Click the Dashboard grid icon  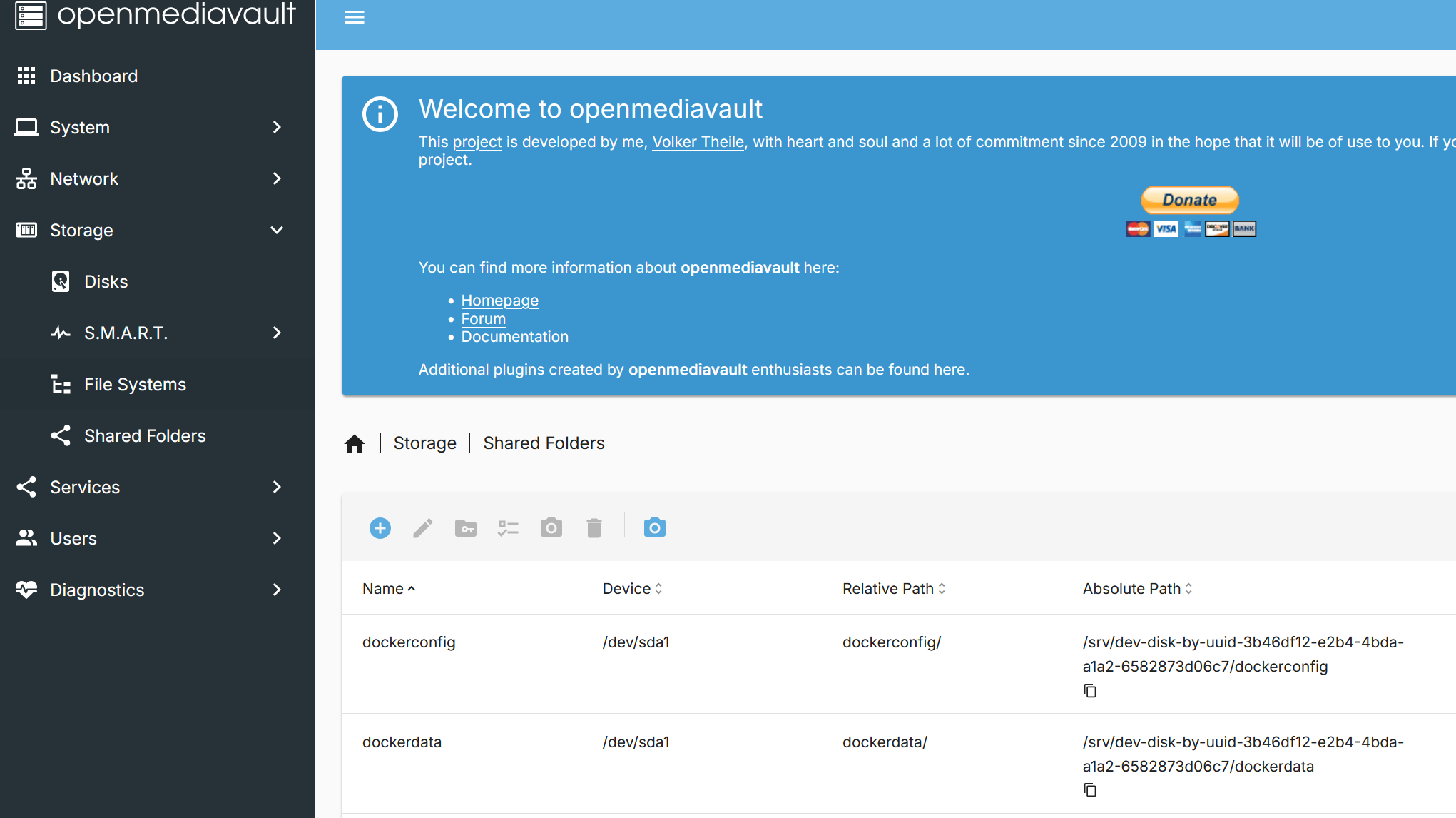click(x=26, y=76)
